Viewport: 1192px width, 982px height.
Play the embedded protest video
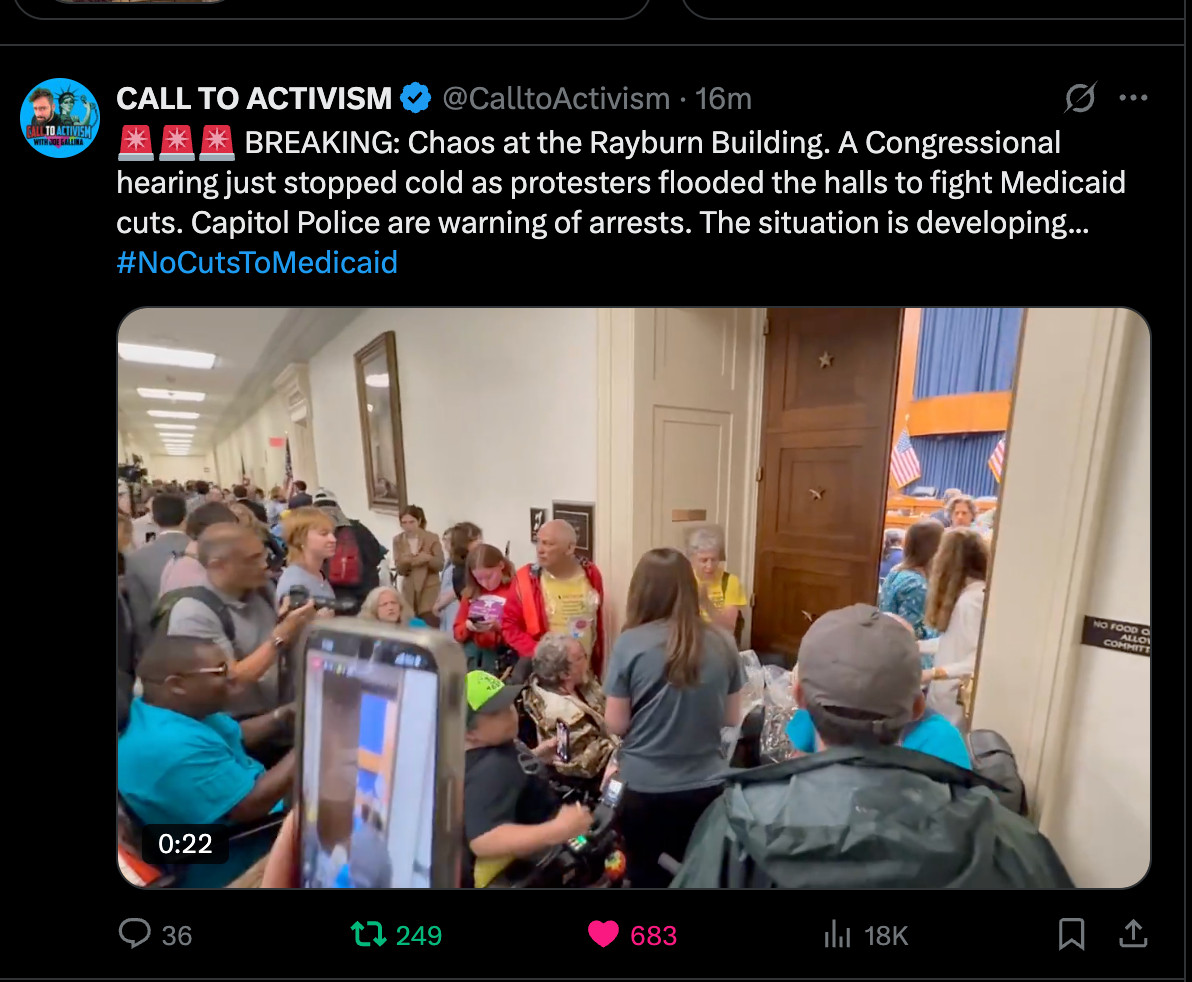pyautogui.click(x=633, y=597)
